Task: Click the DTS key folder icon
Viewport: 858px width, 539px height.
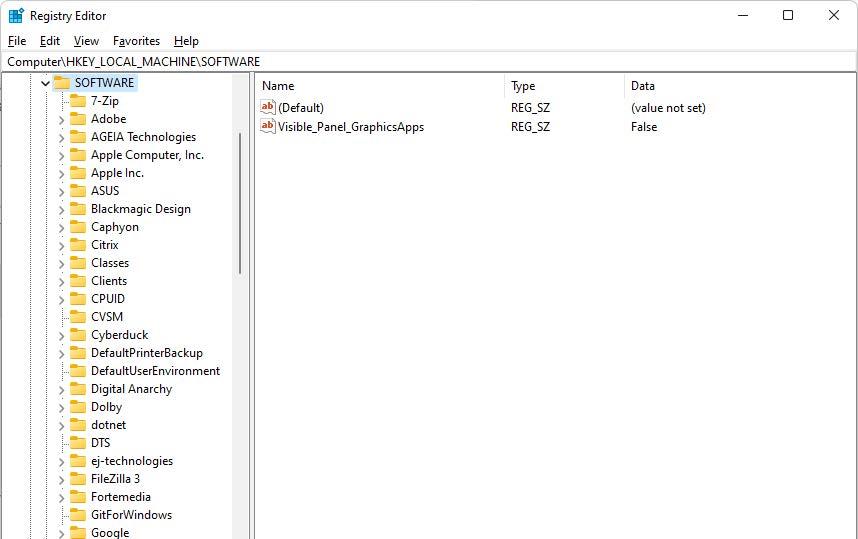Action: [x=78, y=443]
